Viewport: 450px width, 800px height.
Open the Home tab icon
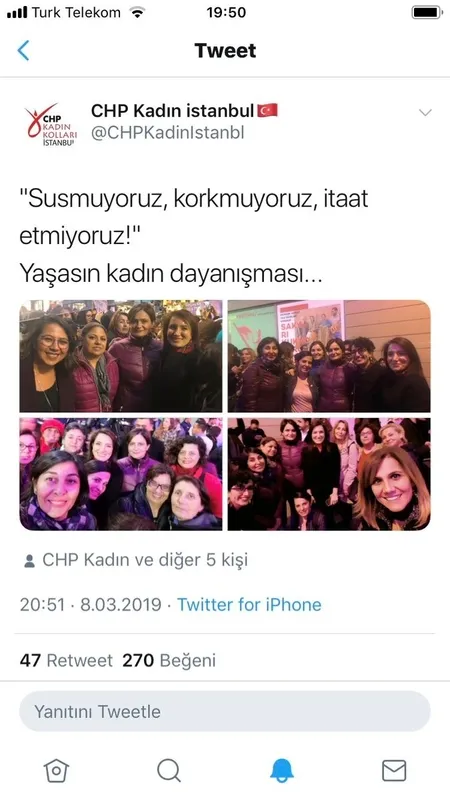pyautogui.click(x=56, y=769)
